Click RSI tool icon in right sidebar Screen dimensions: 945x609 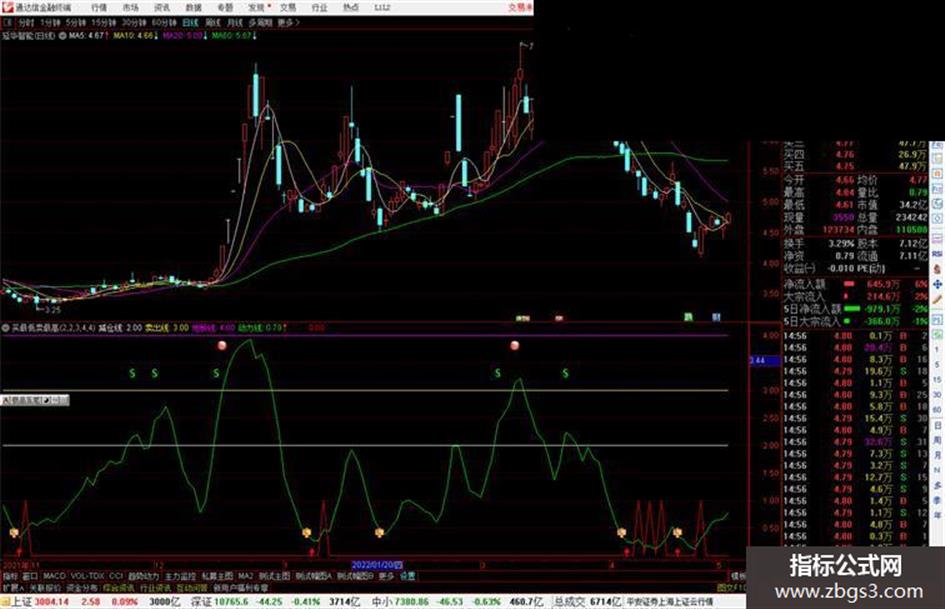pos(937,254)
